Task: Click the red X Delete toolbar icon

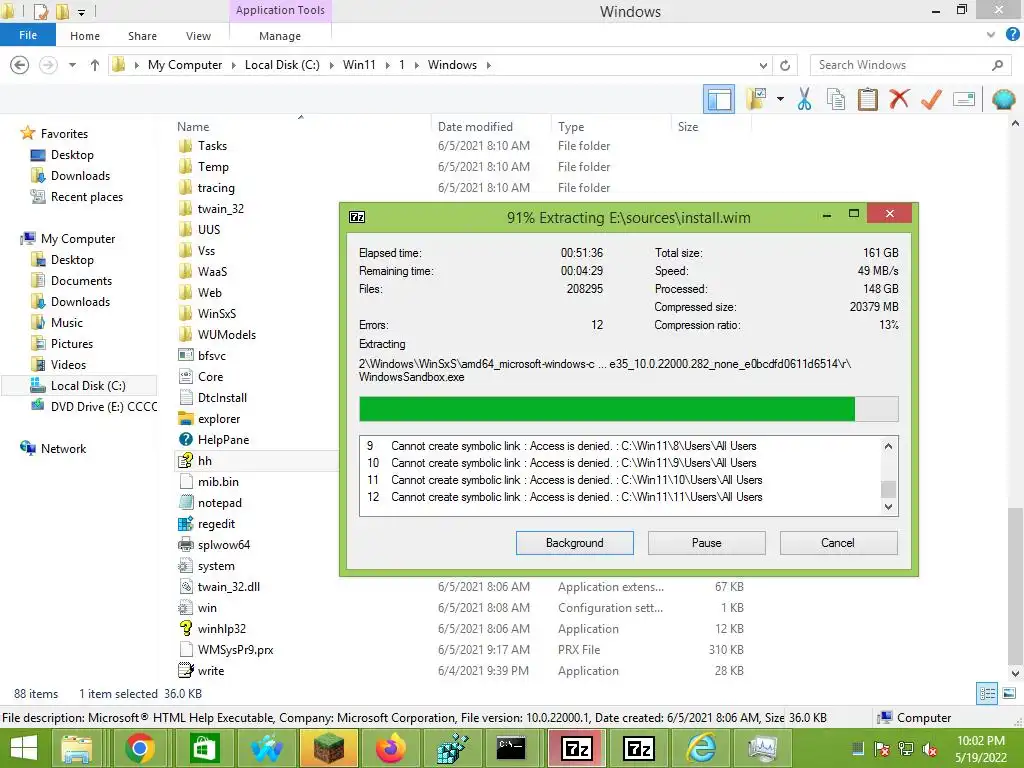Action: tap(899, 99)
